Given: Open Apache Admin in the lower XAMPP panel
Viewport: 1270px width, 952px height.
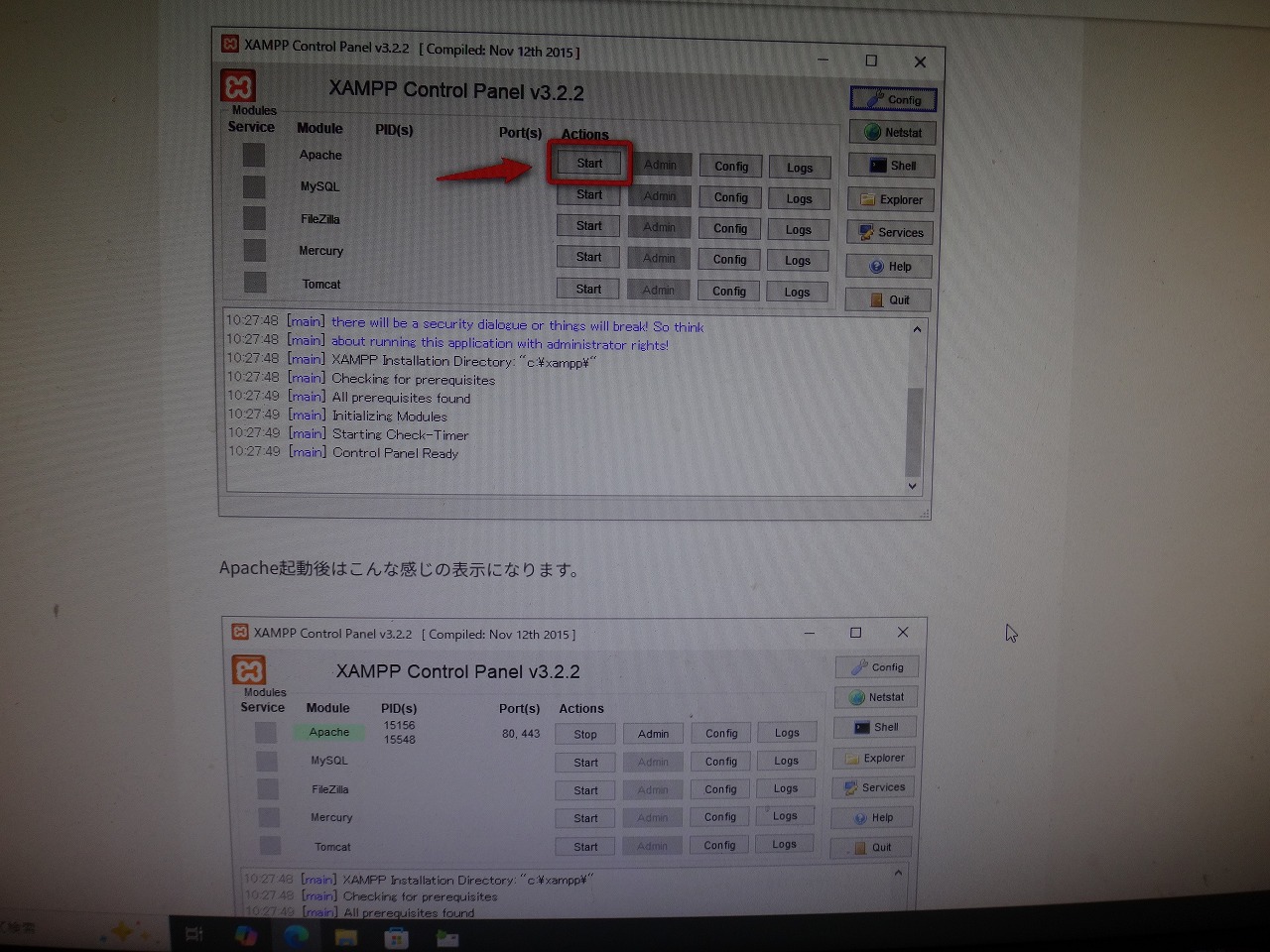Looking at the screenshot, I should coord(653,734).
